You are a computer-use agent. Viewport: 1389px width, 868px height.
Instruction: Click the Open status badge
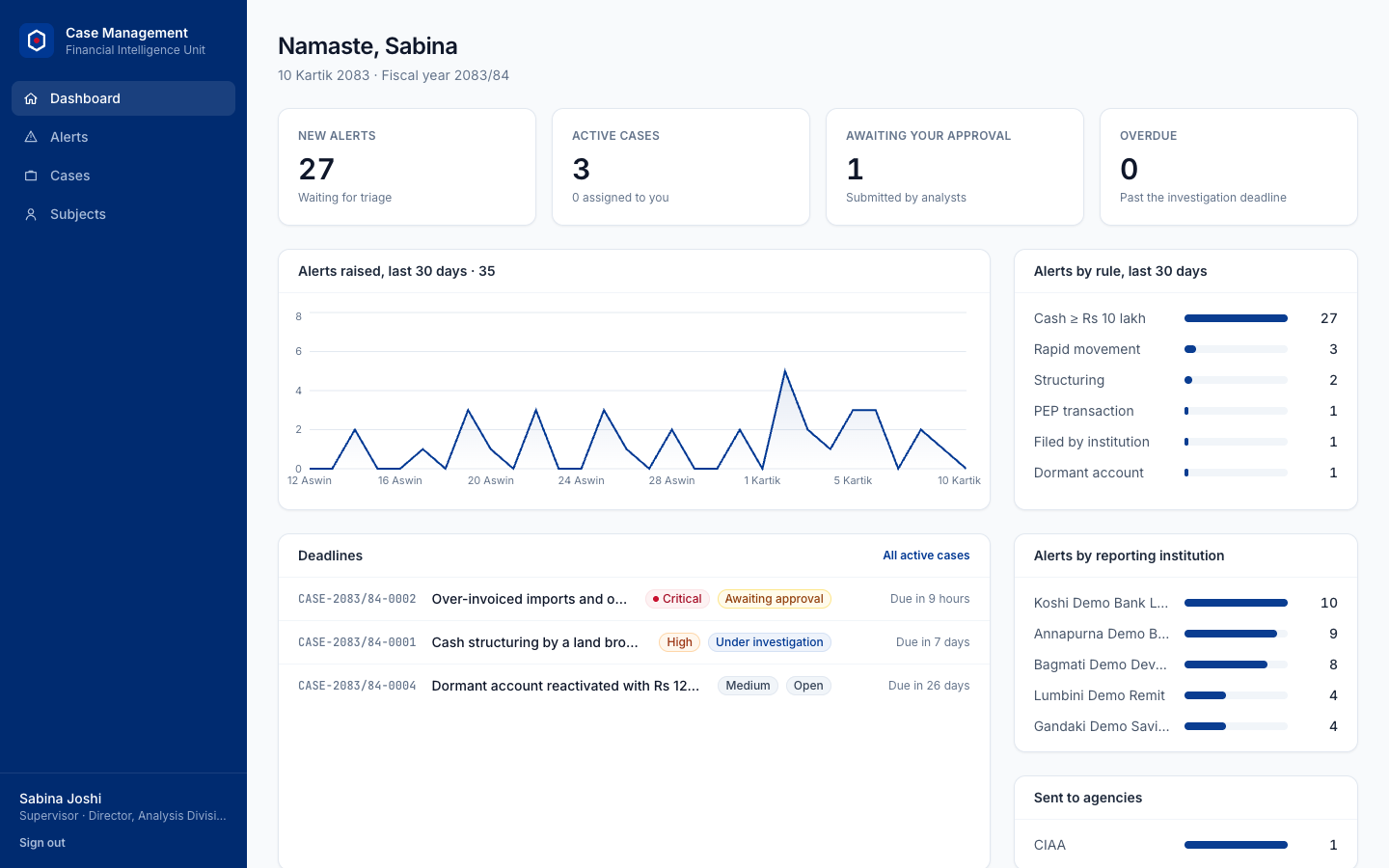pos(808,686)
